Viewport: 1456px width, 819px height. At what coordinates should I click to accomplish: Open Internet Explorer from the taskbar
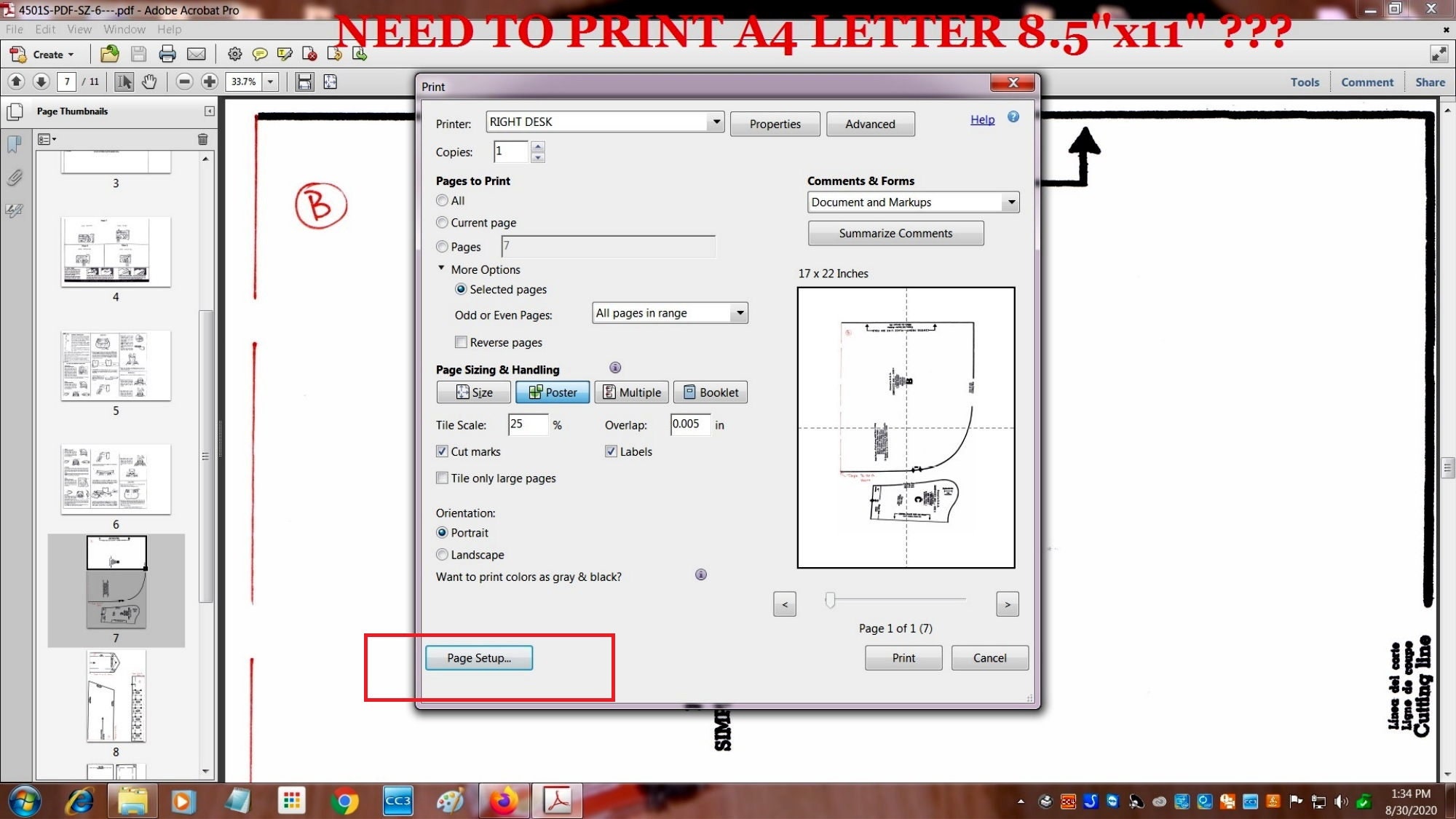click(79, 802)
